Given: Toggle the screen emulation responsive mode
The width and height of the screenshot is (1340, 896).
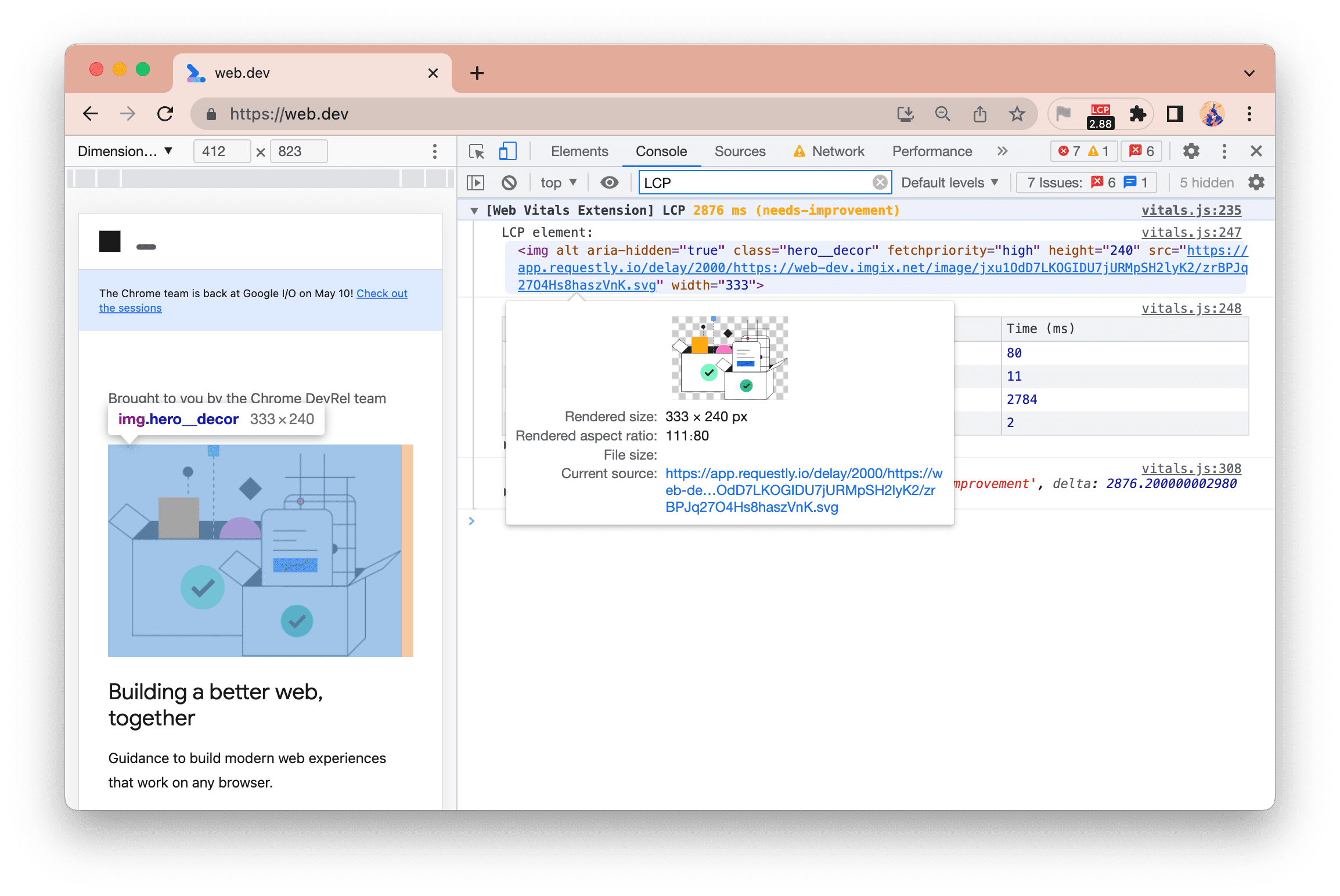Looking at the screenshot, I should coord(508,151).
